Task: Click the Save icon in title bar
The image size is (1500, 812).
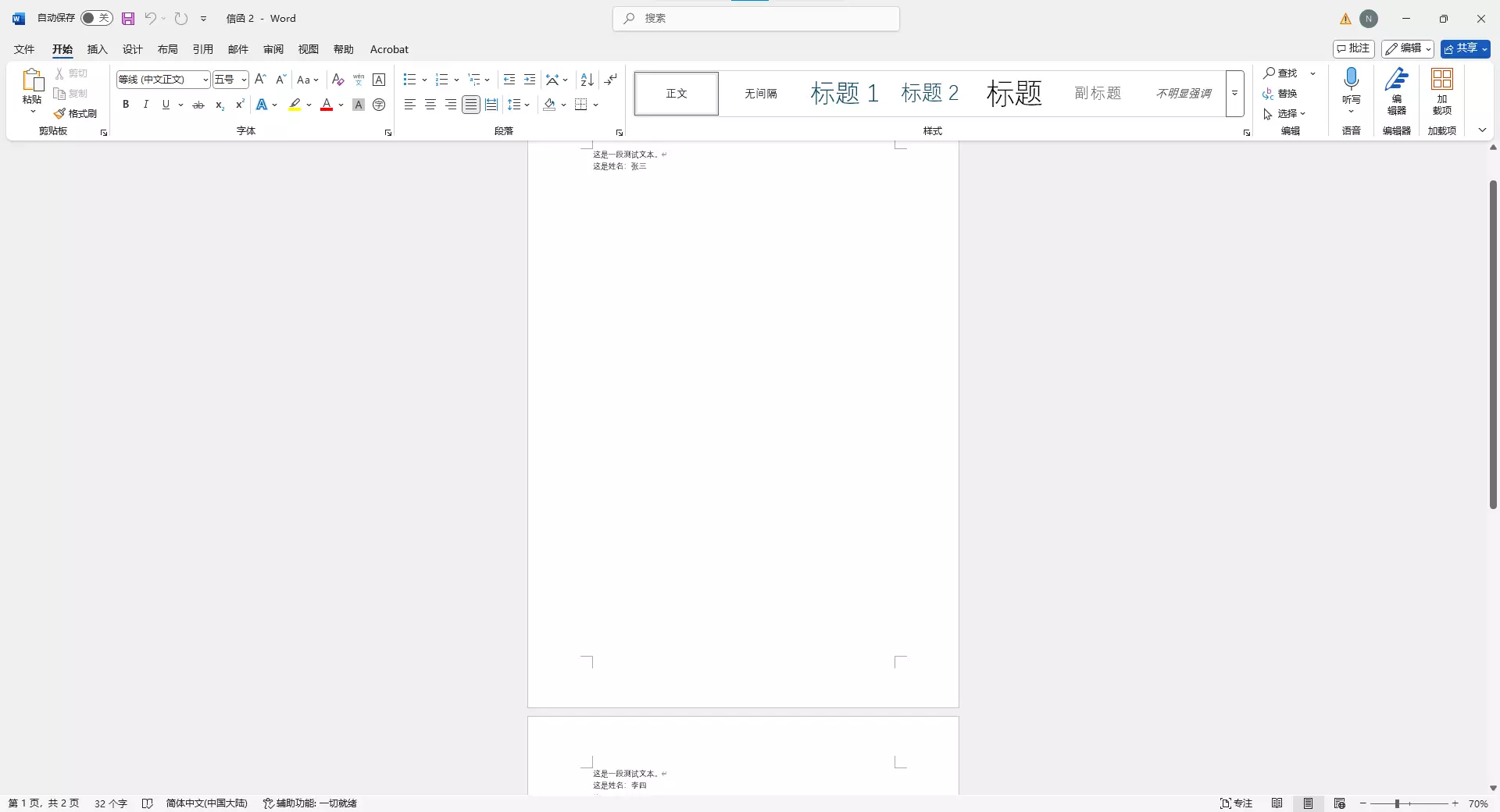Action: click(x=128, y=19)
